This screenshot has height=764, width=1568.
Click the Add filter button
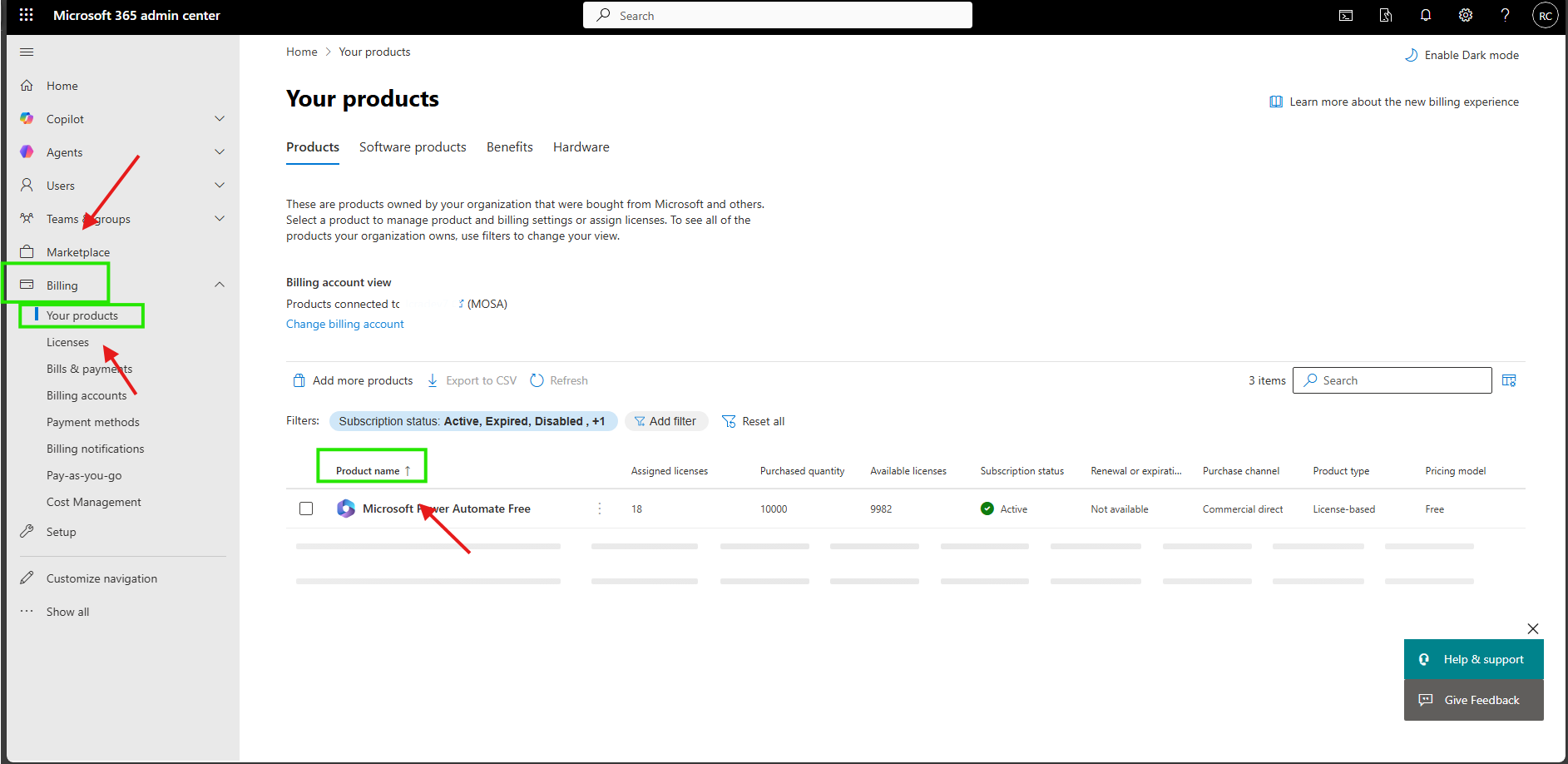(x=665, y=421)
